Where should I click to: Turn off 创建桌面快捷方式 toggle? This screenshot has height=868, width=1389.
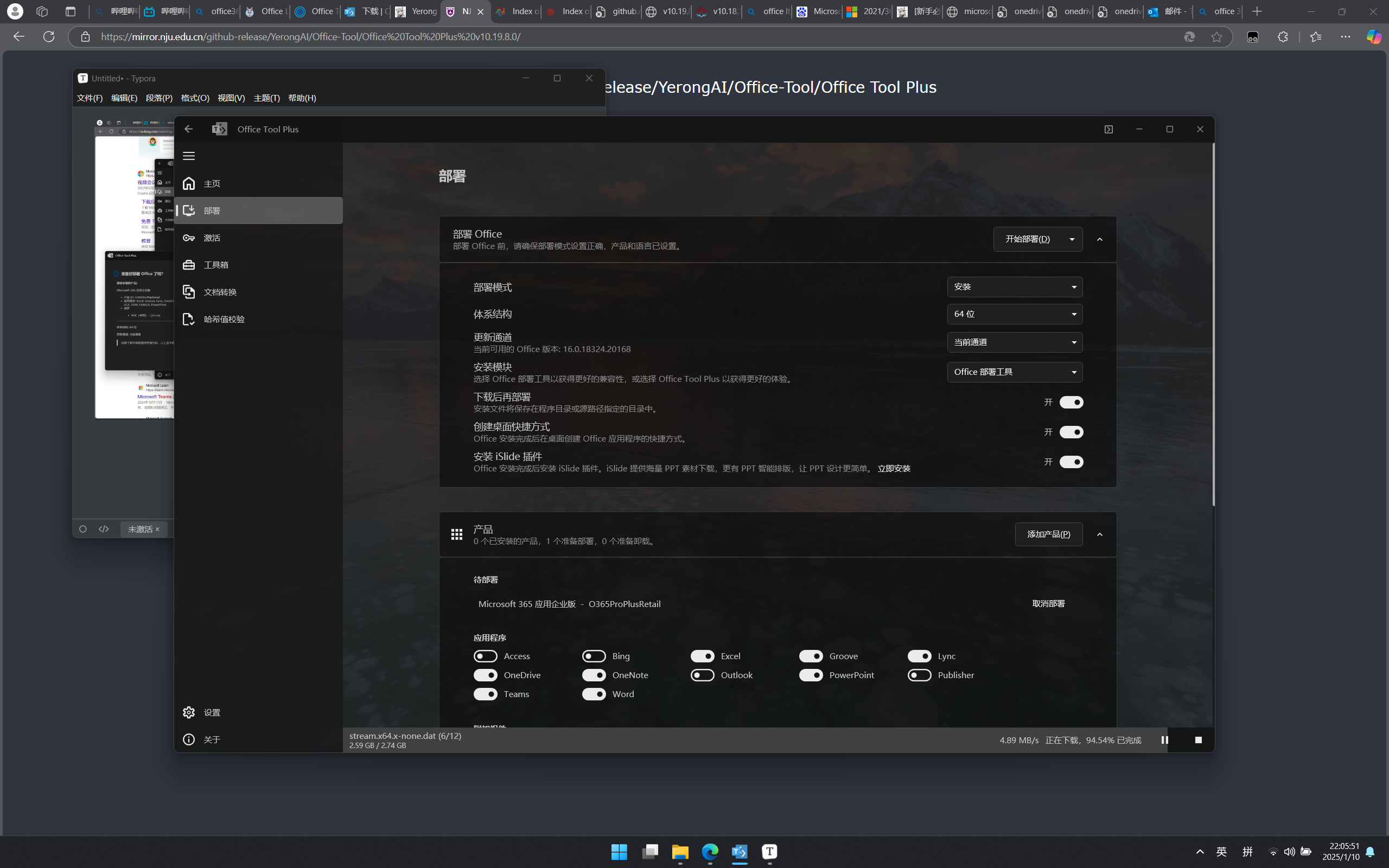[1071, 432]
